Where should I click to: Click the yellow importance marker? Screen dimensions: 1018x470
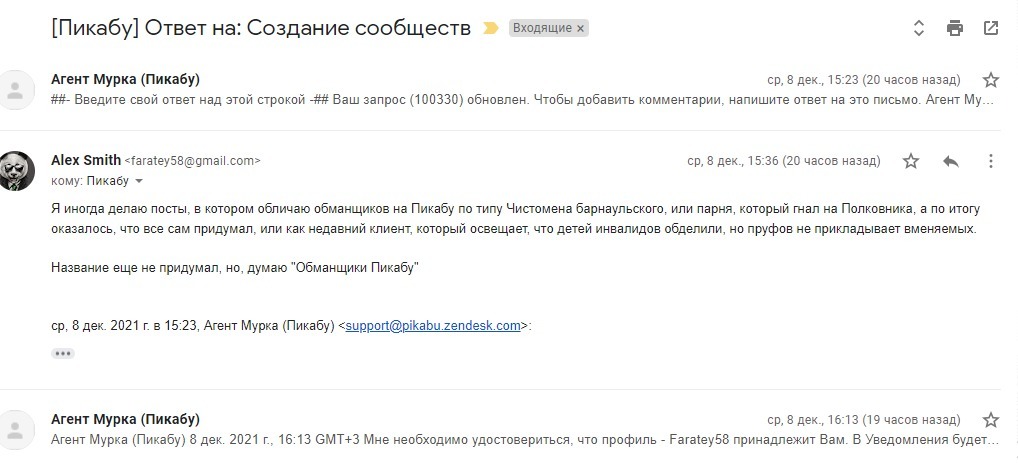click(490, 28)
